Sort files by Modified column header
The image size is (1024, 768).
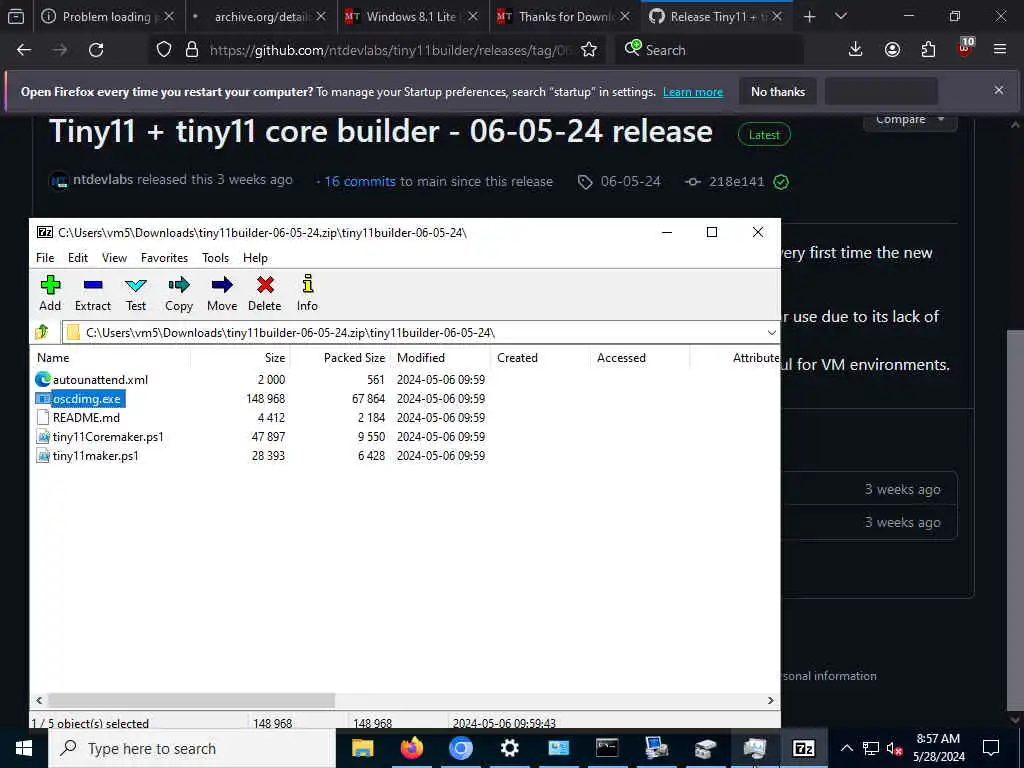pos(440,358)
